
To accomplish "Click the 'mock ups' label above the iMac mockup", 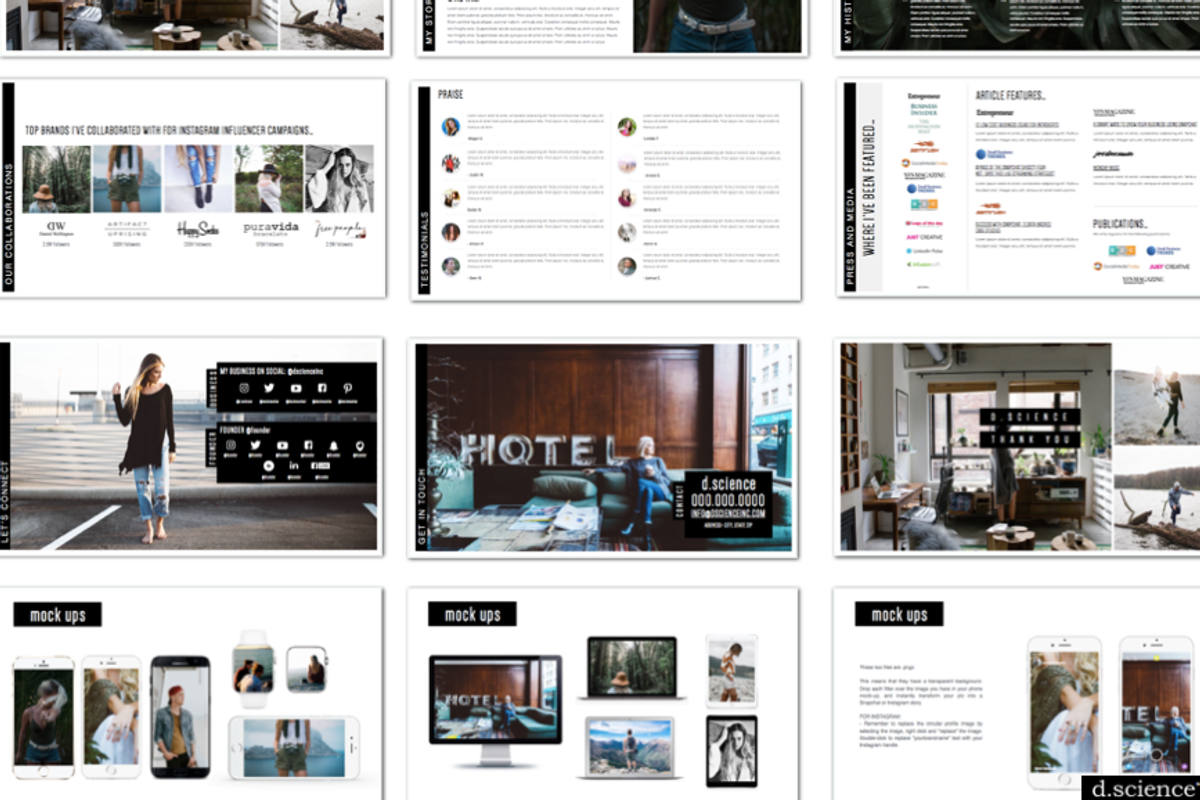I will click(472, 614).
